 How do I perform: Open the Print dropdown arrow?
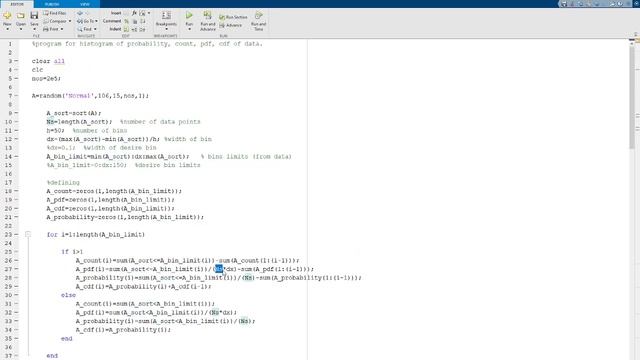[62, 29]
